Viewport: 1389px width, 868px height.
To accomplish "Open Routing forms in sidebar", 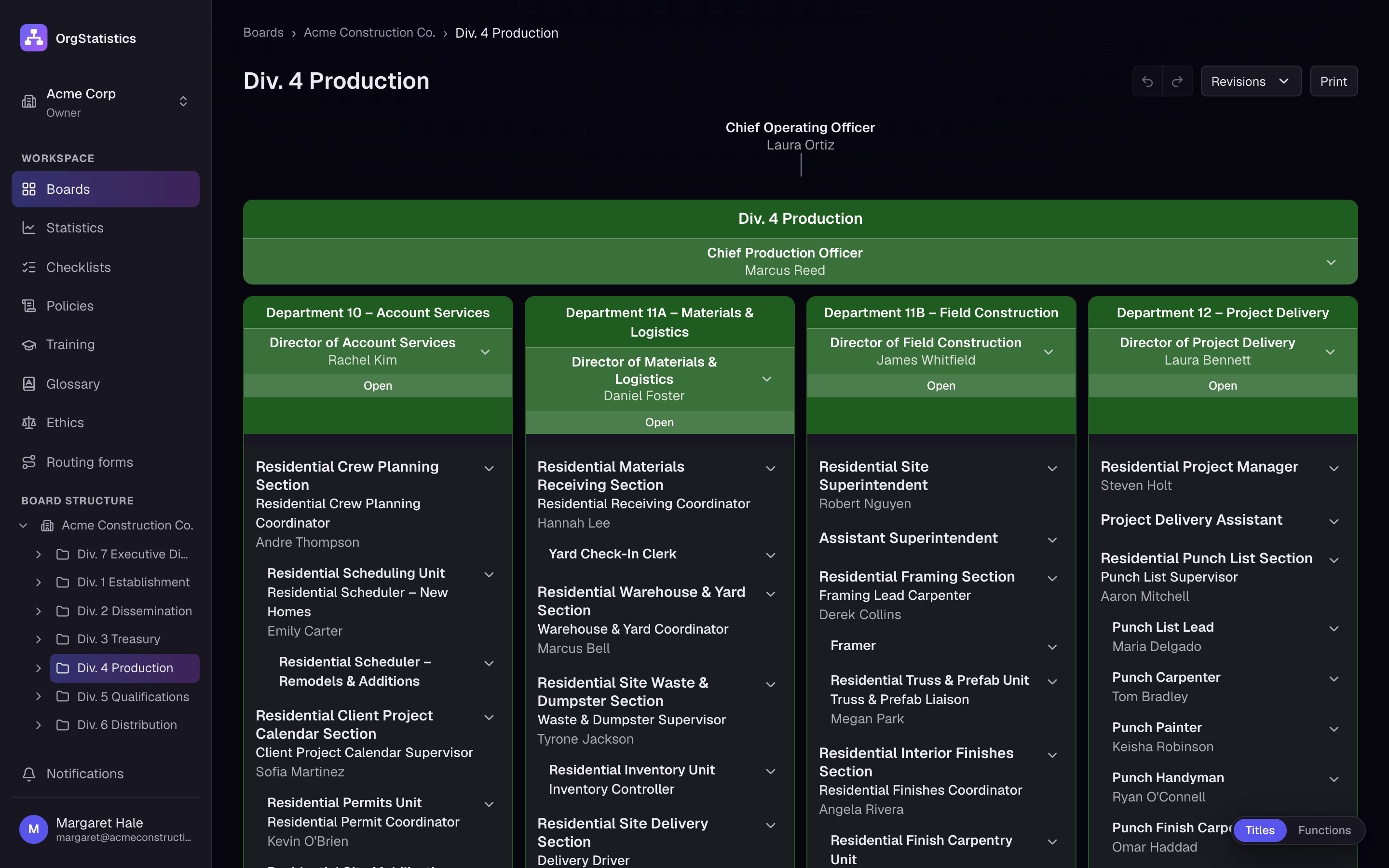I will click(x=106, y=462).
